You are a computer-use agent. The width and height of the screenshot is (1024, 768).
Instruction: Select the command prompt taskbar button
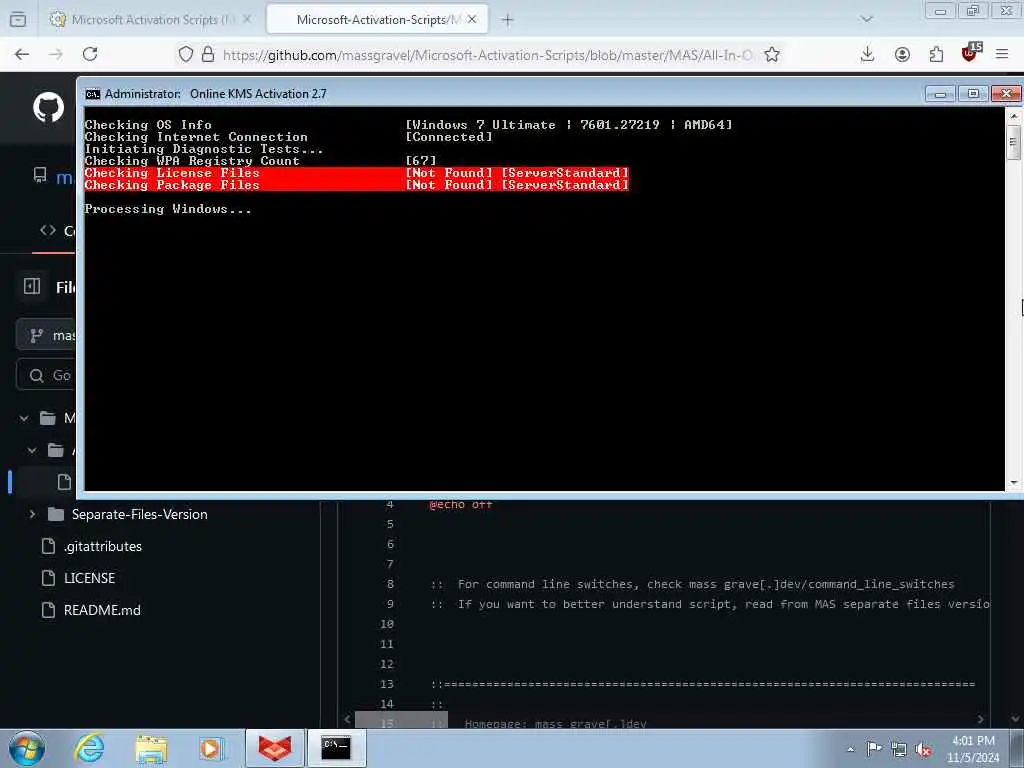336,748
